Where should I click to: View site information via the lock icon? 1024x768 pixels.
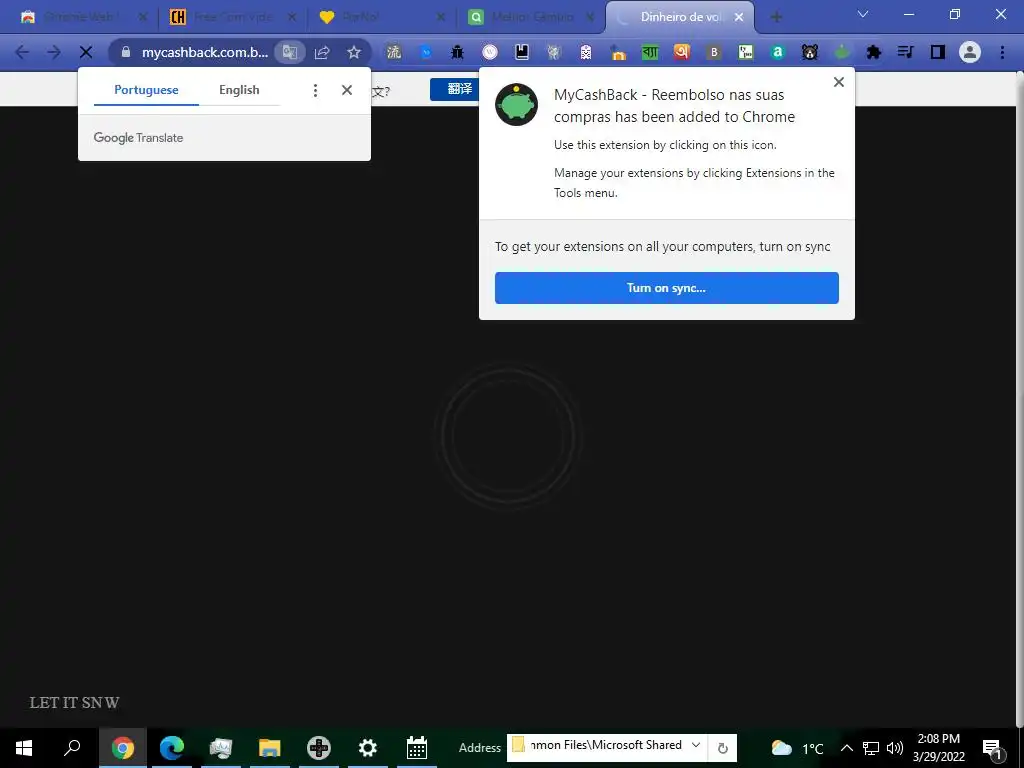(x=126, y=52)
